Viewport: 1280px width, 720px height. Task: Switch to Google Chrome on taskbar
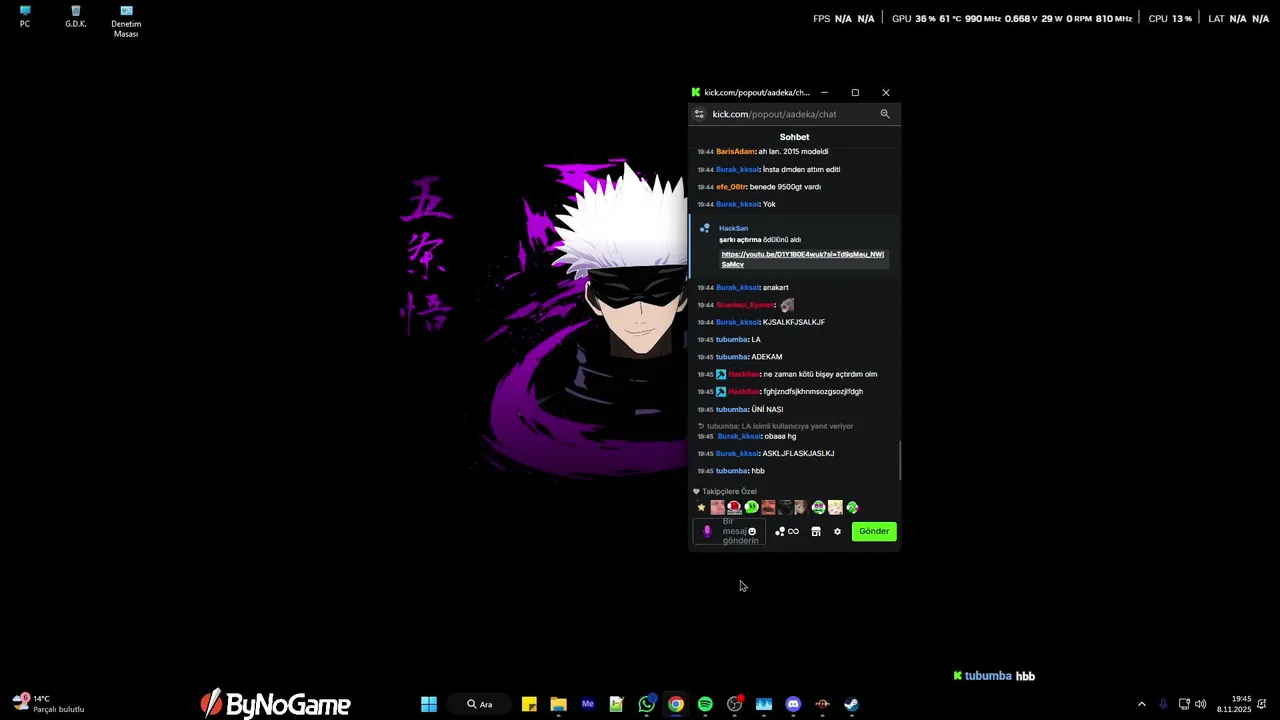676,704
